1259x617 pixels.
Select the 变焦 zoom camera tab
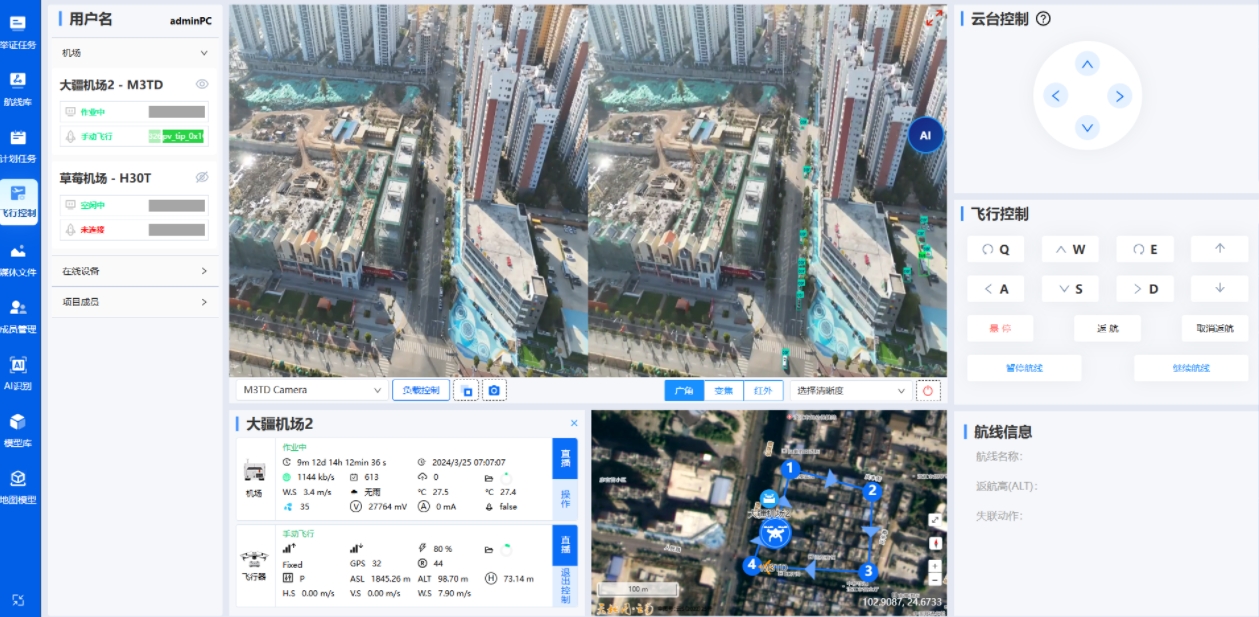point(724,390)
